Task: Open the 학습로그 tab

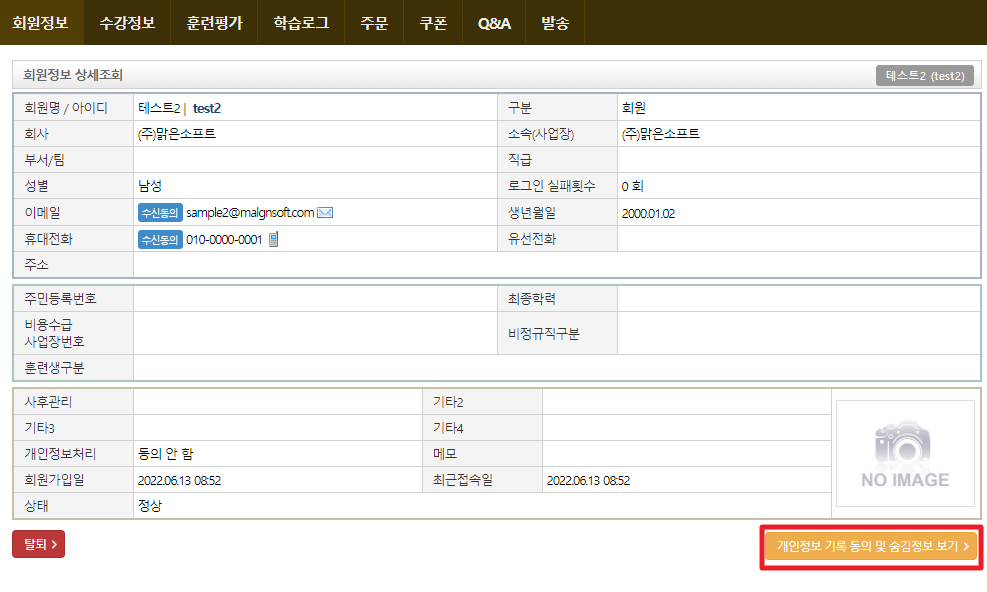Action: pos(300,22)
